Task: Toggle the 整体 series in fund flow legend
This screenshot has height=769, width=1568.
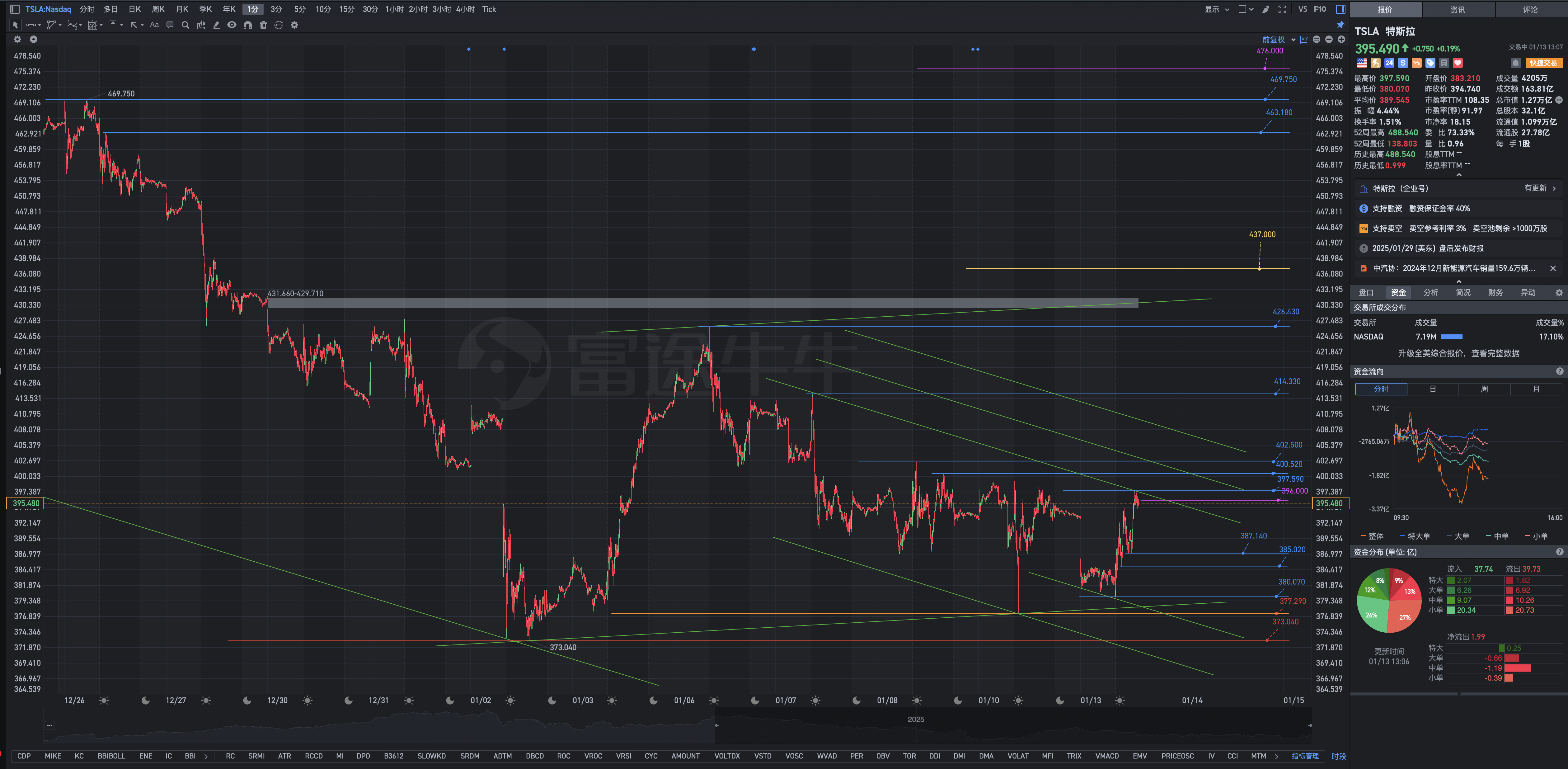Action: click(1372, 536)
